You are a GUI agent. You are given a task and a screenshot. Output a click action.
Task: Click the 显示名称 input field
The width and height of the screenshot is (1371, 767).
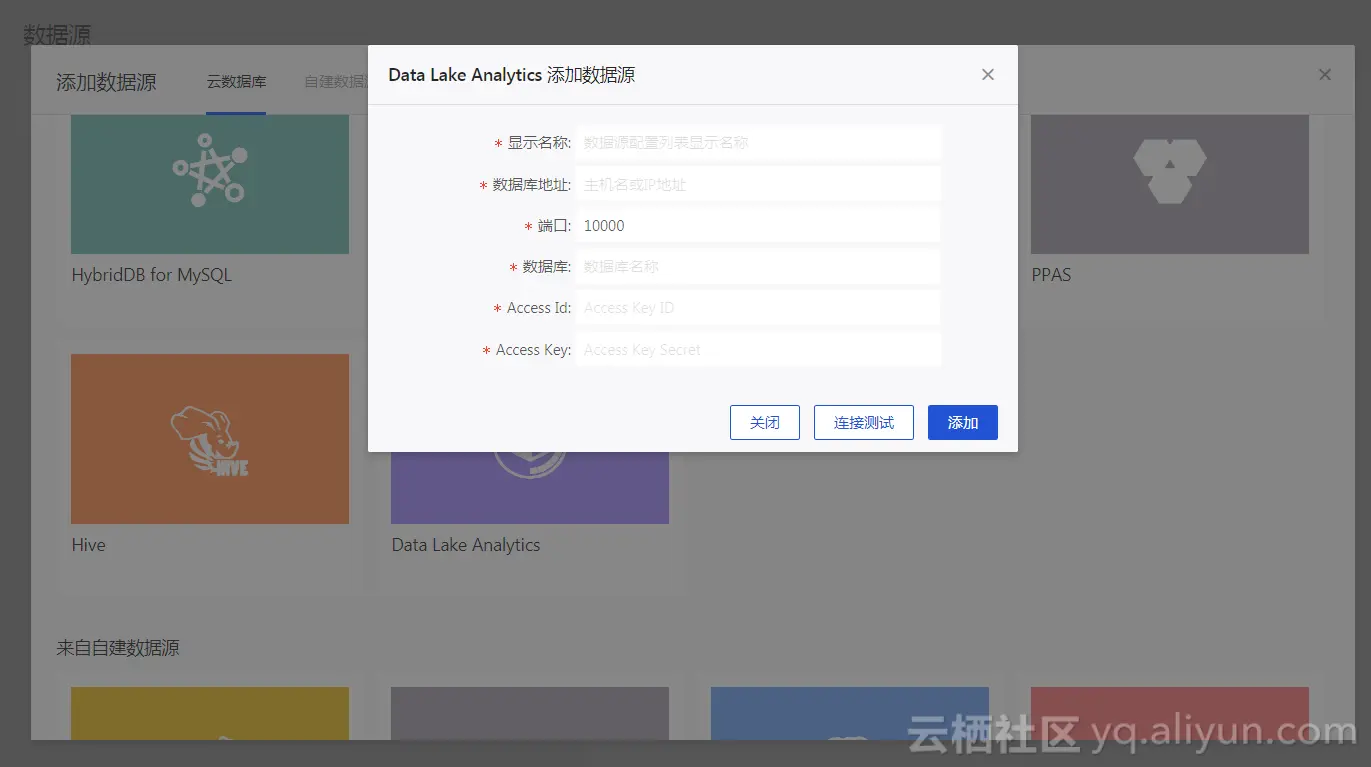[x=758, y=143]
